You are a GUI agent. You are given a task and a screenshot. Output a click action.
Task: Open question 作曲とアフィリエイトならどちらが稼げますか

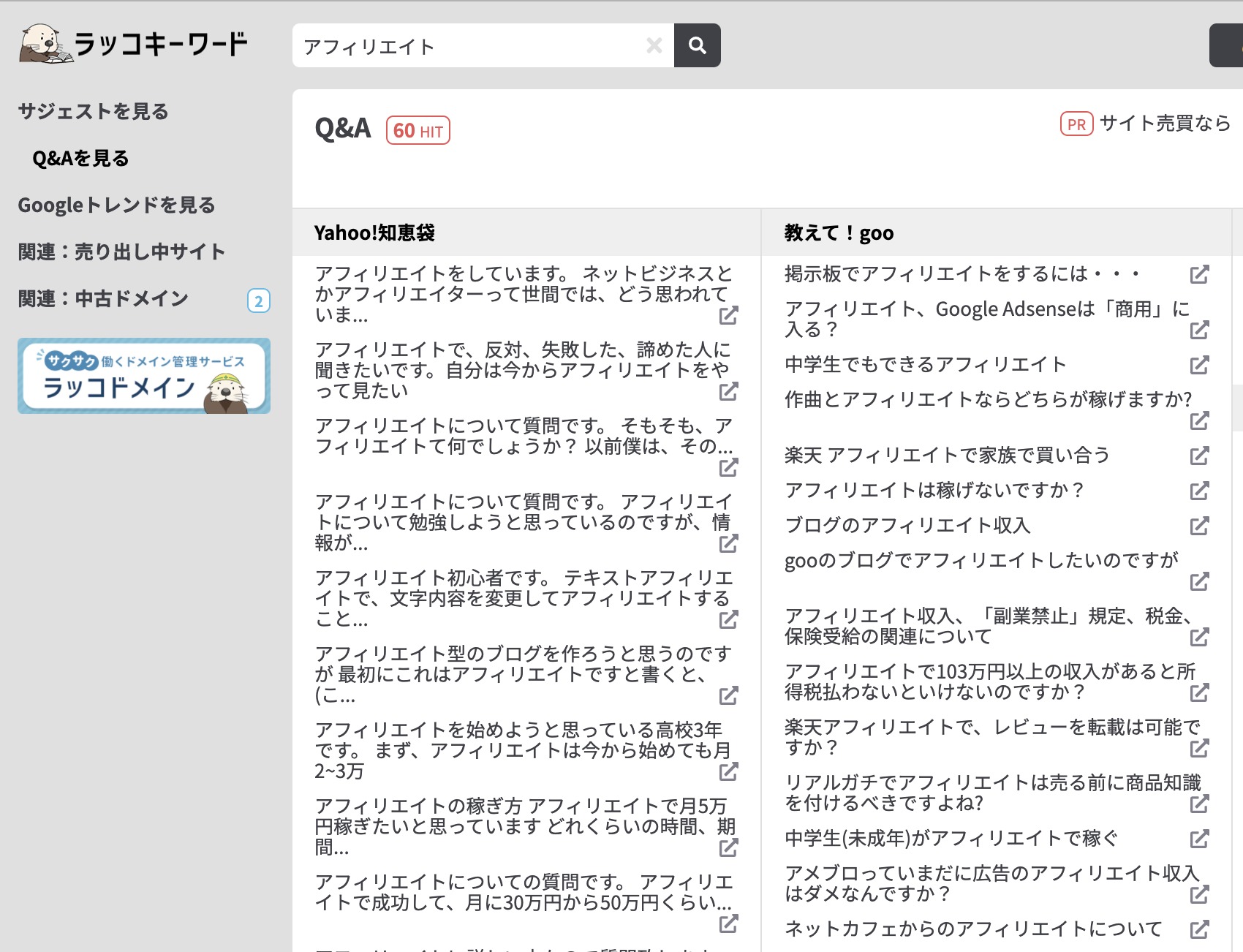pyautogui.click(x=989, y=399)
